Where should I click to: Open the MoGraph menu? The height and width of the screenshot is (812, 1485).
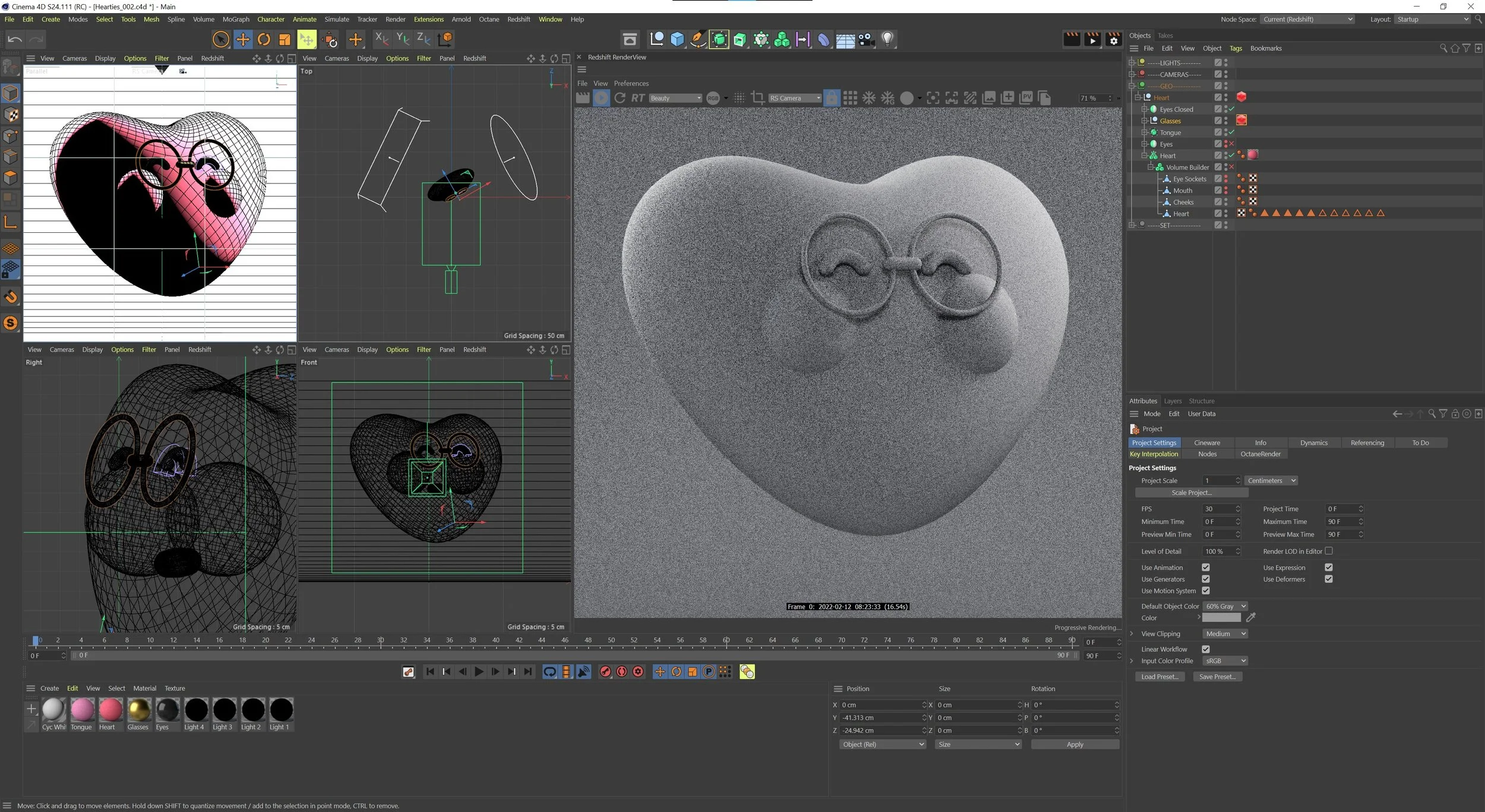click(236, 19)
